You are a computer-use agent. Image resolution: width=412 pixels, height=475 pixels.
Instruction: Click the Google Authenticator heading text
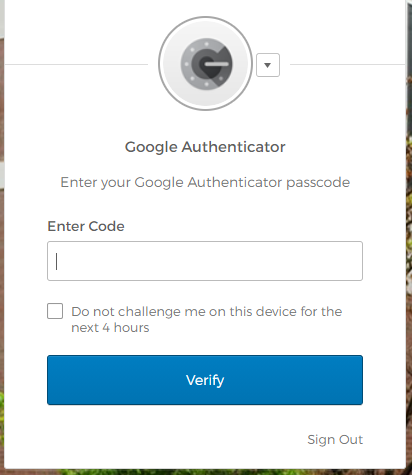[205, 147]
